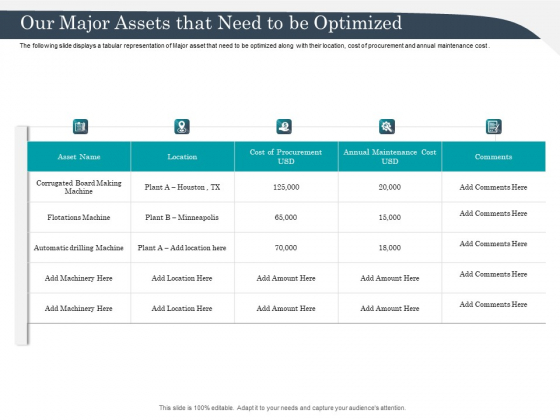The image size is (560, 420).
Task: Click the Automatic drilling Machine cell
Action: point(79,248)
